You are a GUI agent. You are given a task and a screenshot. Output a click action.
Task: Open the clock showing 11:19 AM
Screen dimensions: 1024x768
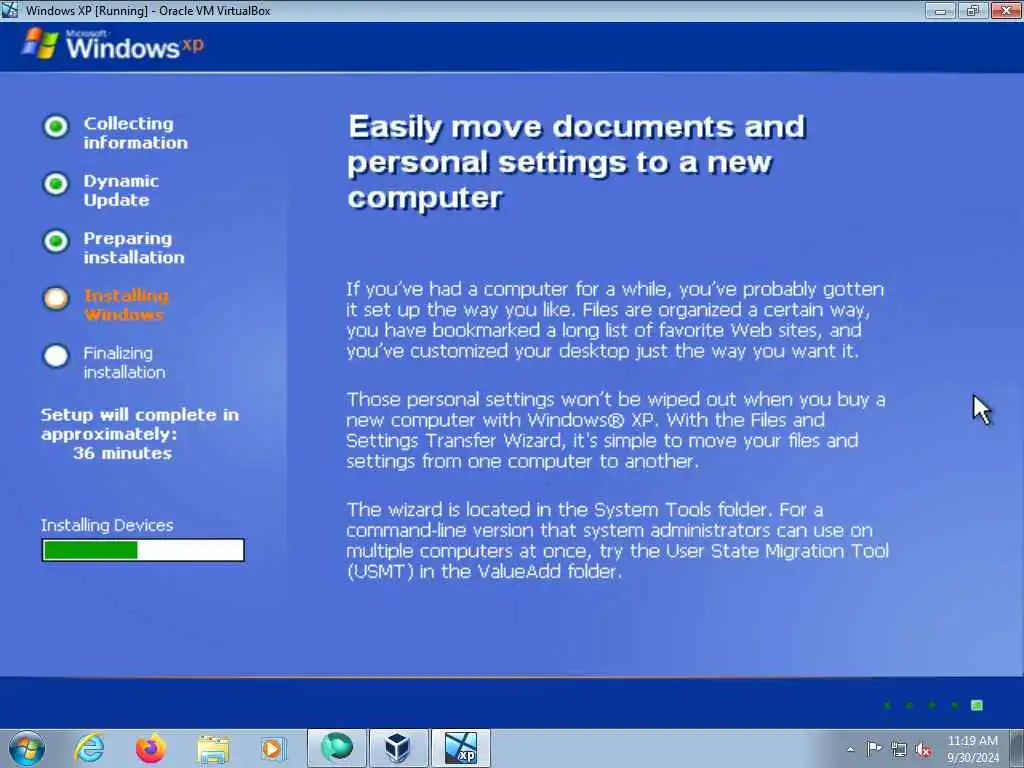coord(973,749)
